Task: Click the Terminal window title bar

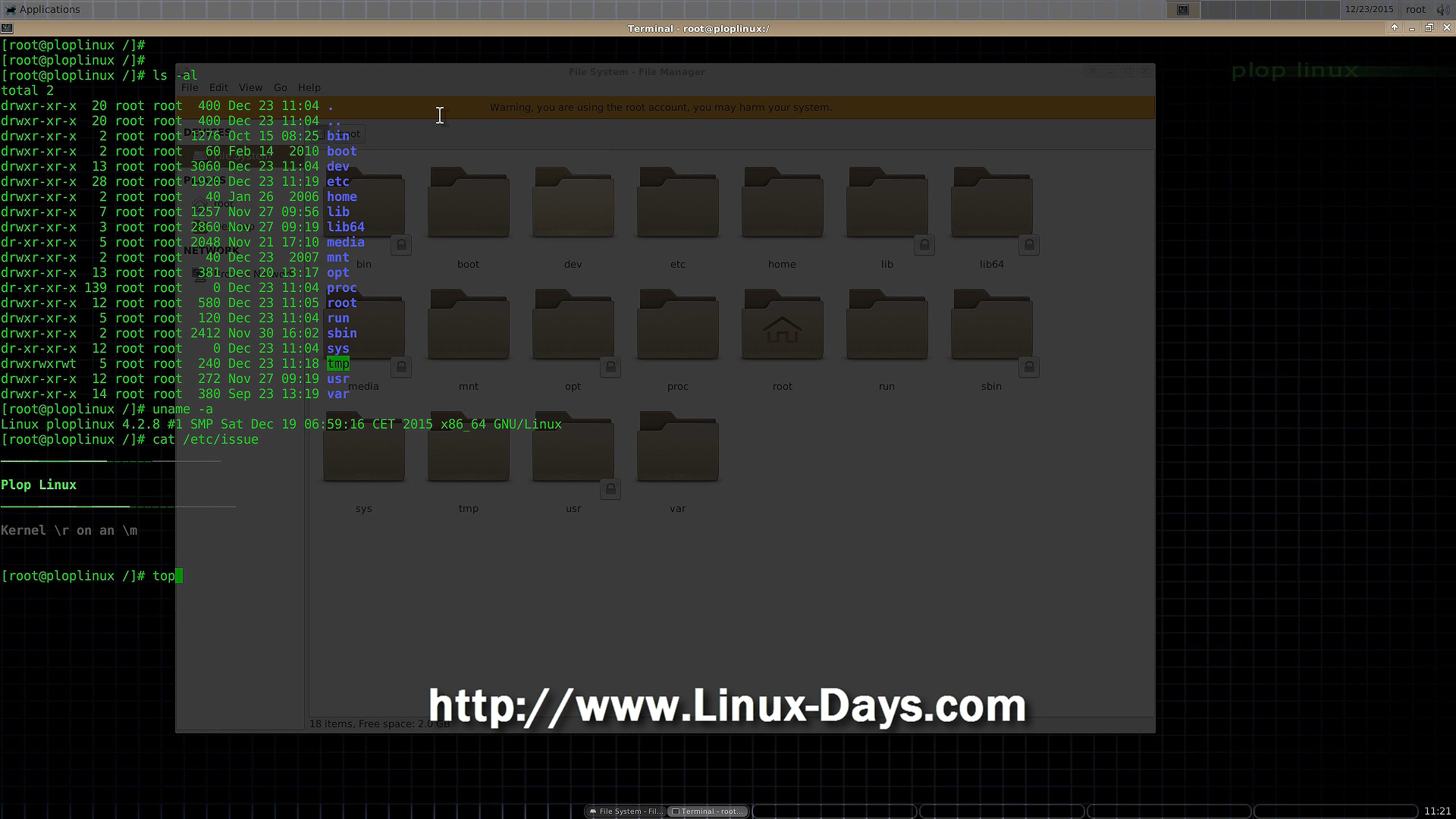Action: pyautogui.click(x=698, y=28)
